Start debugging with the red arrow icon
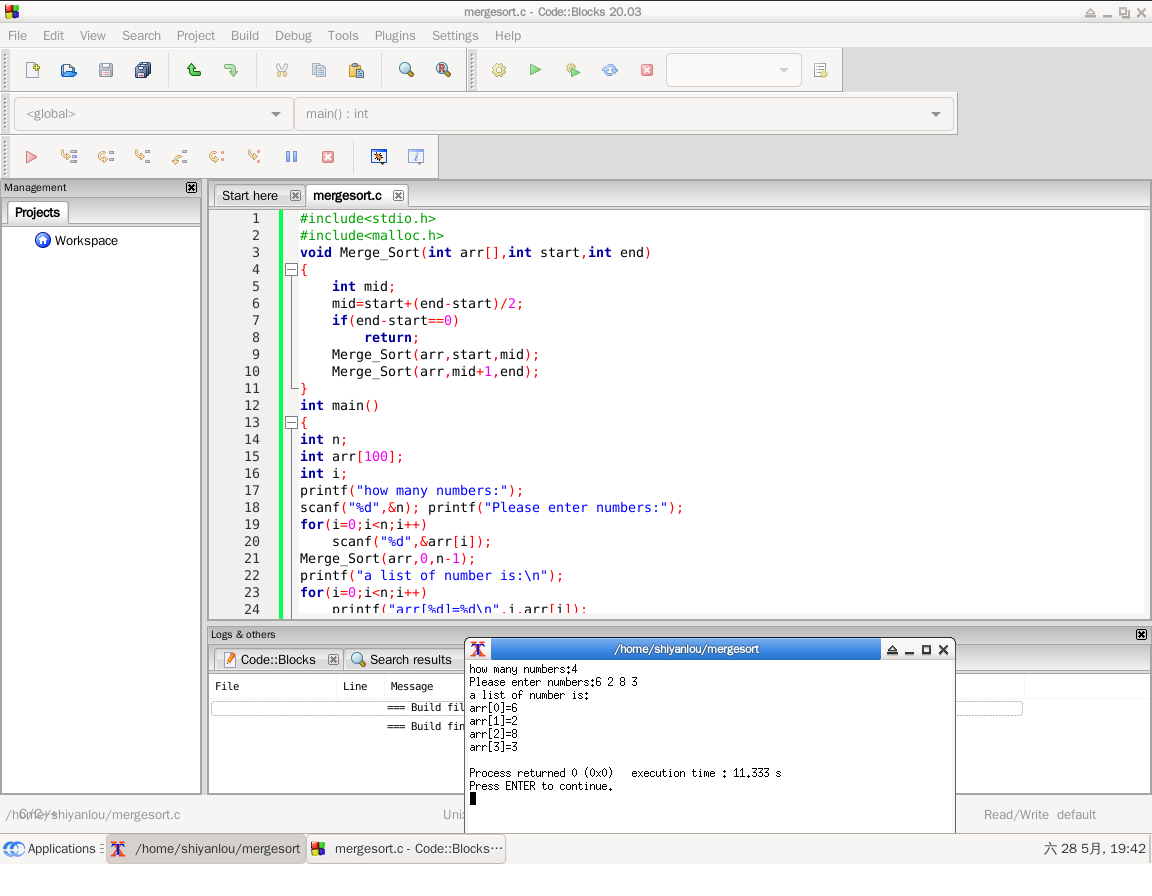The height and width of the screenshot is (896, 1152). pos(31,156)
